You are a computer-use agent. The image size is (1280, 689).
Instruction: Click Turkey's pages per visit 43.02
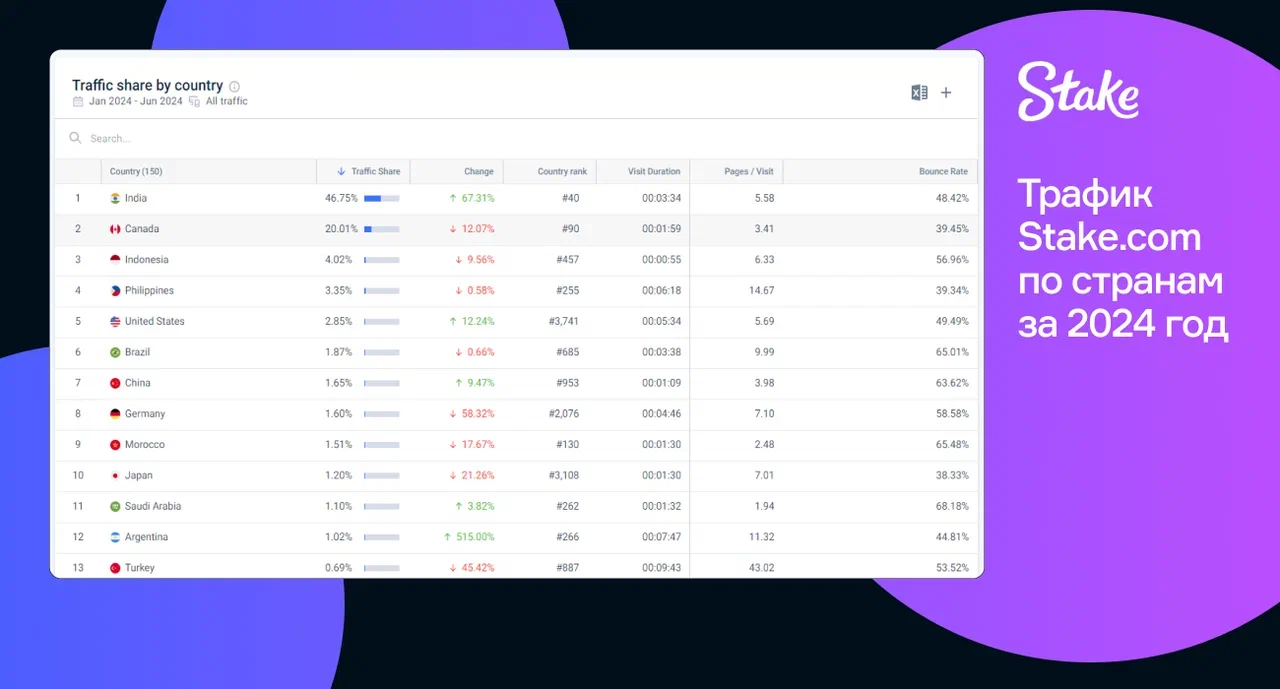[762, 568]
